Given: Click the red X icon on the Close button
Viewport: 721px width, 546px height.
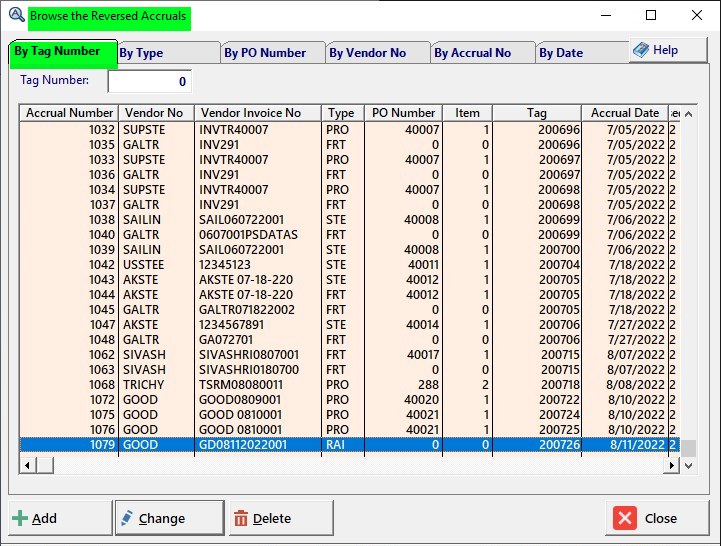Looking at the screenshot, I should [x=625, y=518].
